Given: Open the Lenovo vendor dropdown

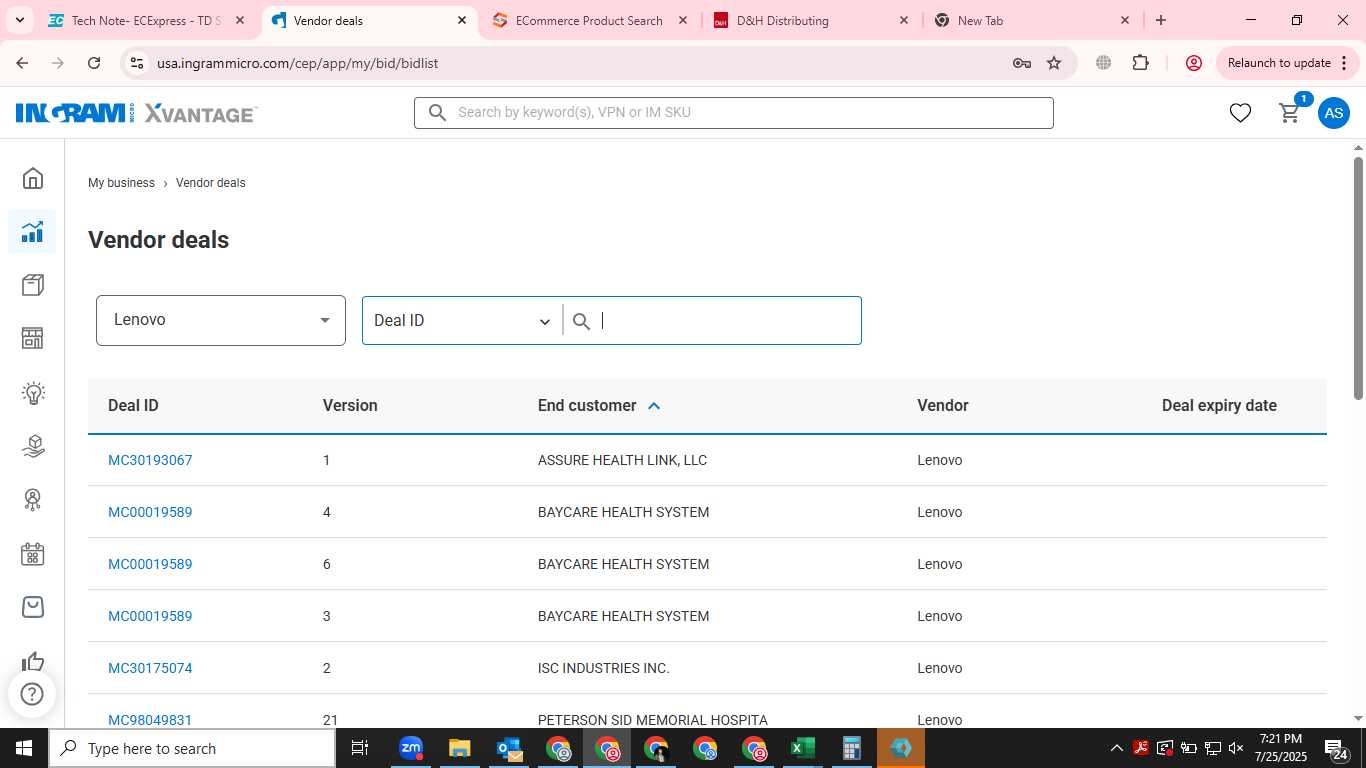Looking at the screenshot, I should click(x=221, y=320).
